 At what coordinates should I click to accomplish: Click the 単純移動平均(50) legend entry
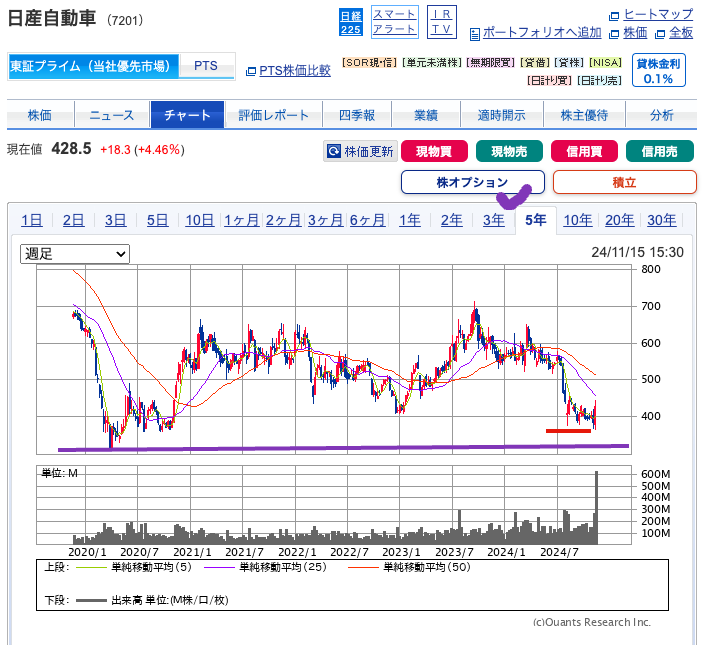click(409, 567)
